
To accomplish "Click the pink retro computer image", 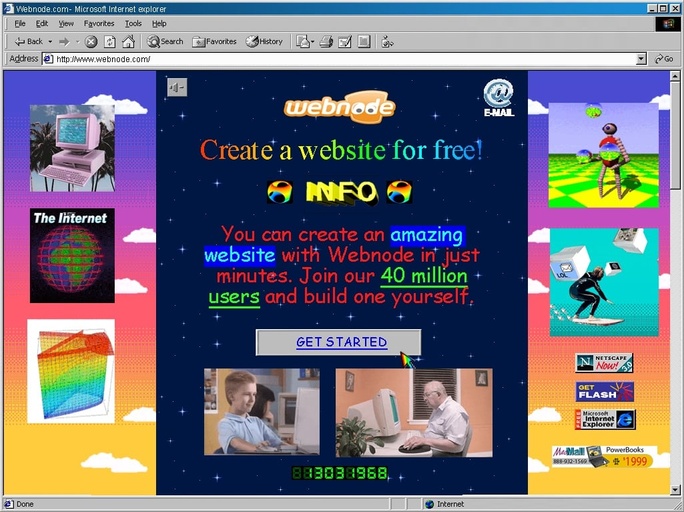I will point(72,148).
